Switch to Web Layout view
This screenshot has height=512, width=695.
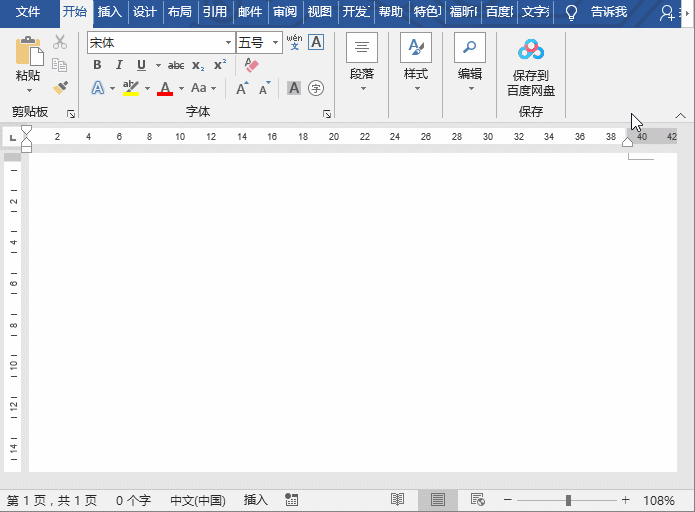478,500
